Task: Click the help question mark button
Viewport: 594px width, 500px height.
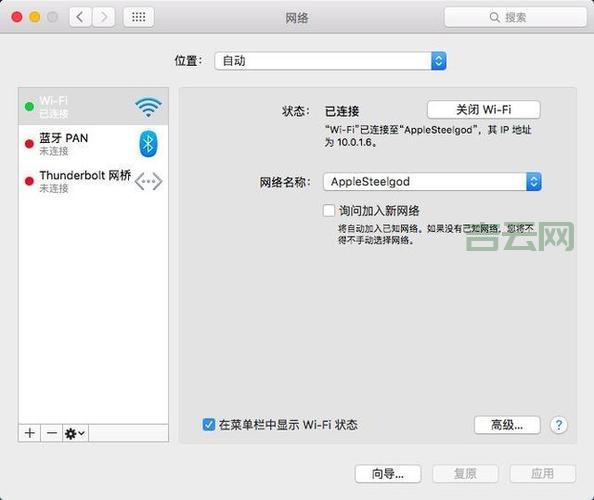Action: pyautogui.click(x=559, y=425)
